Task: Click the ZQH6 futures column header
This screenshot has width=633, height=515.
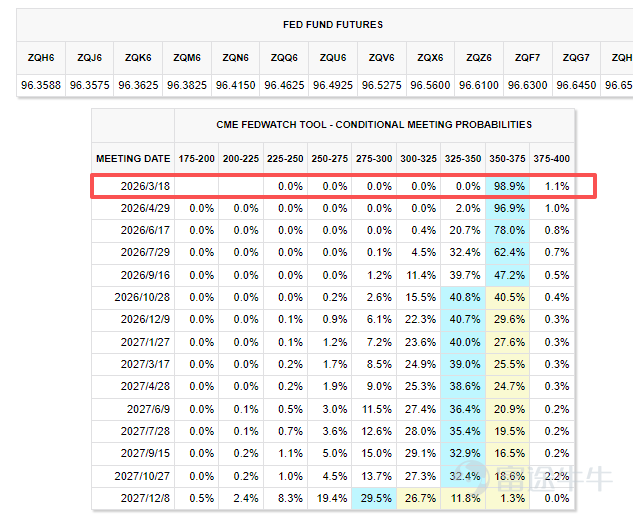Action: pos(41,58)
